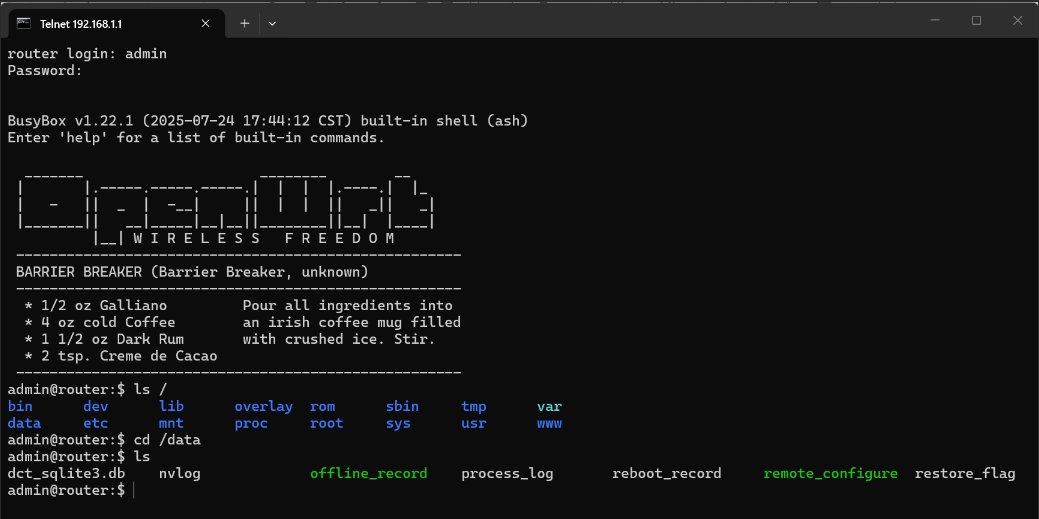Minimize the terminal window
This screenshot has width=1039, height=519.
click(x=930, y=20)
